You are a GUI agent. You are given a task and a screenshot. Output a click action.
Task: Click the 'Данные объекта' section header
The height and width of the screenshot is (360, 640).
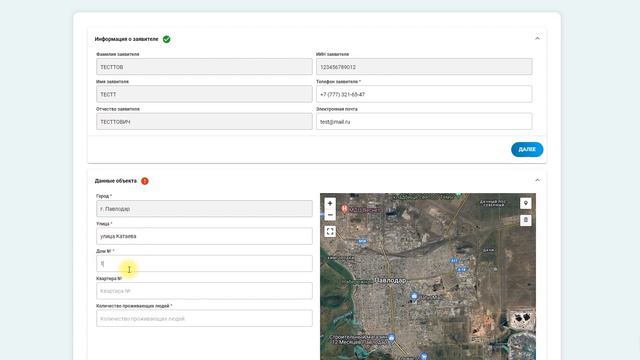tap(116, 181)
